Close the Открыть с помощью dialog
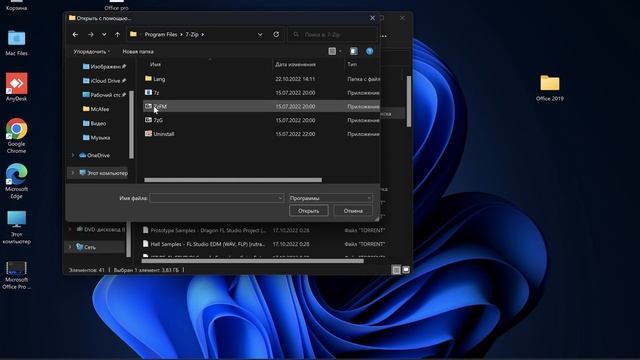This screenshot has width=640, height=360. (372, 18)
